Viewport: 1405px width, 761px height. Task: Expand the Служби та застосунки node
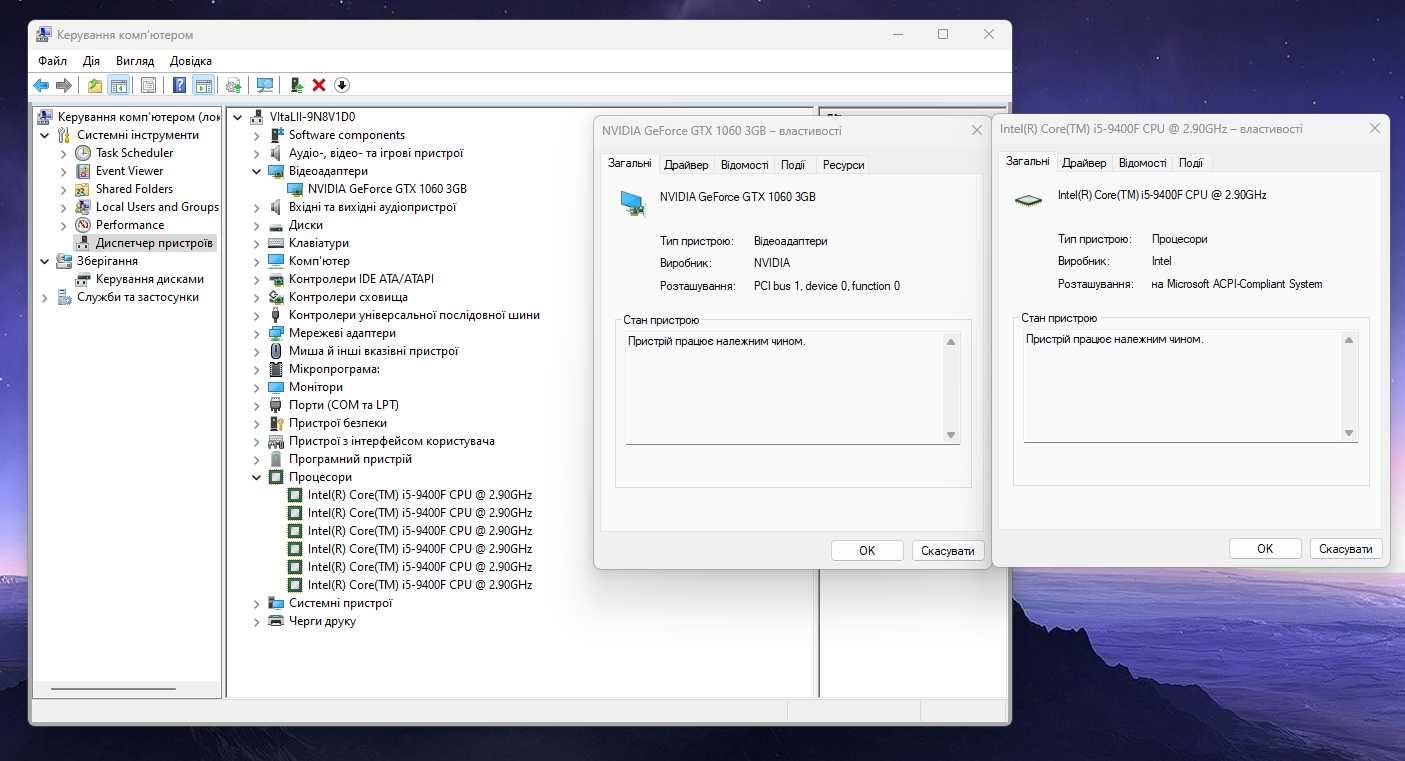[x=45, y=298]
